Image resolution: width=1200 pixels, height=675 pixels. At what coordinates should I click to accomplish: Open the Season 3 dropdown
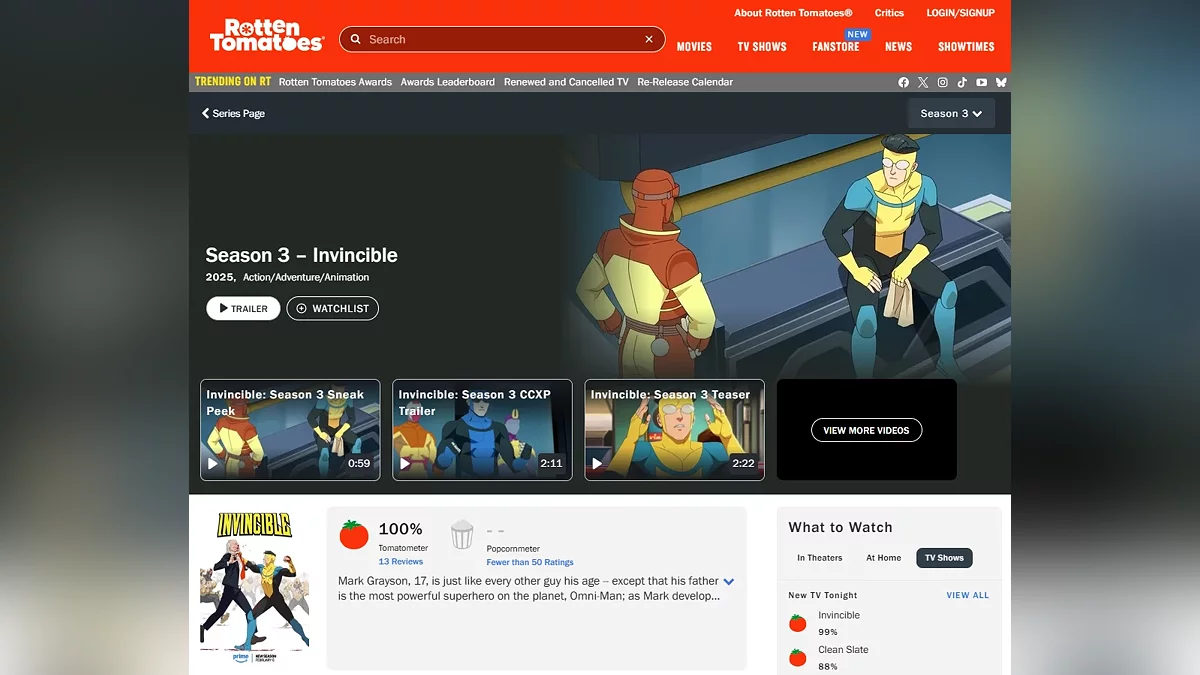tap(951, 113)
